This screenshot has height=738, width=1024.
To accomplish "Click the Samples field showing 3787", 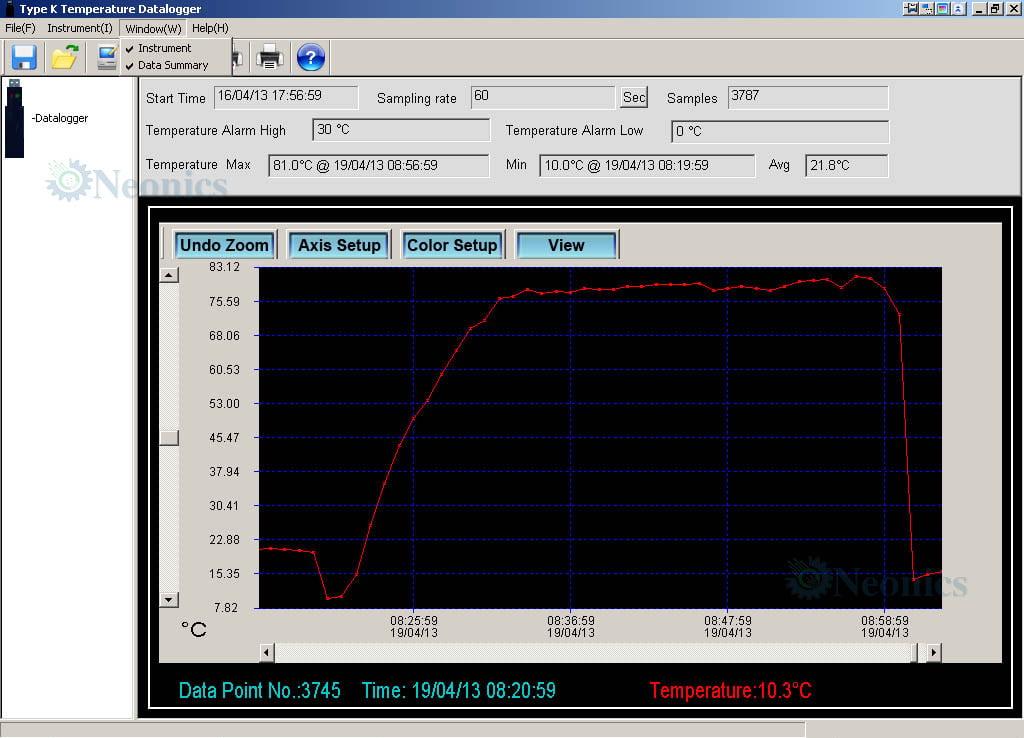I will pyautogui.click(x=808, y=97).
